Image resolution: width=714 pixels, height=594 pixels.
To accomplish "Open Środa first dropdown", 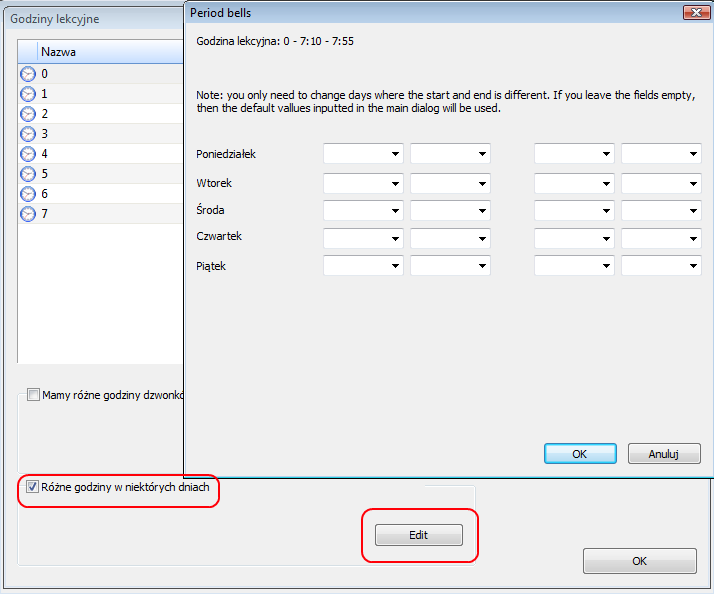I will point(363,210).
